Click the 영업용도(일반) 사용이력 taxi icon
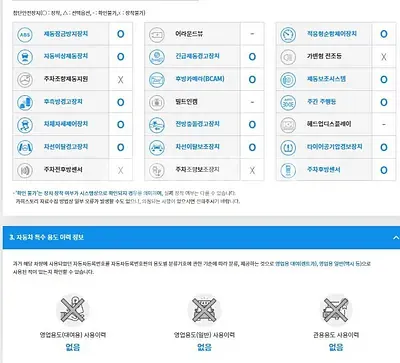Image resolution: width=400 pixels, height=363 pixels. click(204, 310)
